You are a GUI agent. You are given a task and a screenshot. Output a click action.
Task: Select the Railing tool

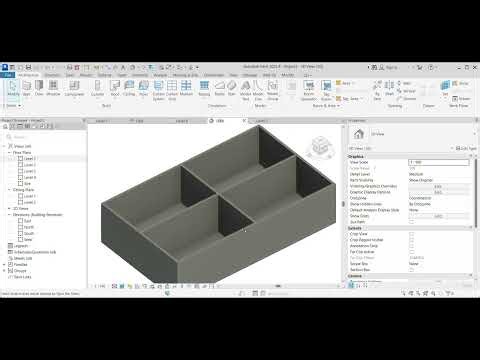coord(204,88)
